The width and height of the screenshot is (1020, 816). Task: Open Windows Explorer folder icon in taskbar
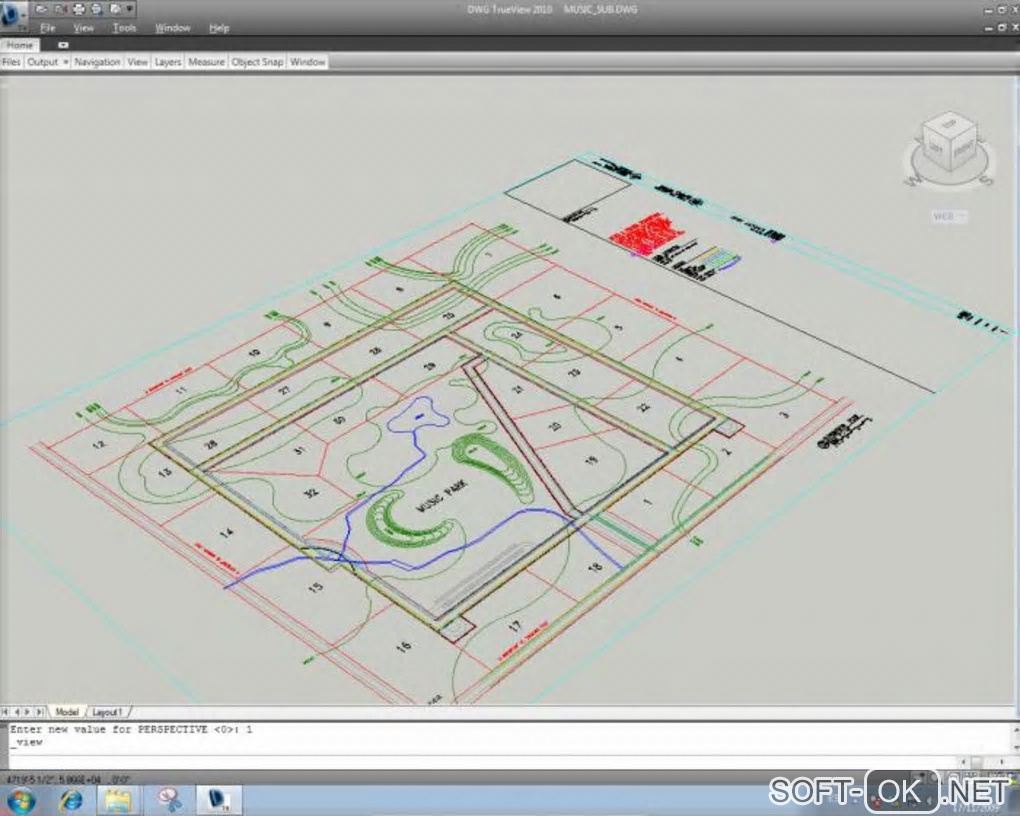[118, 799]
